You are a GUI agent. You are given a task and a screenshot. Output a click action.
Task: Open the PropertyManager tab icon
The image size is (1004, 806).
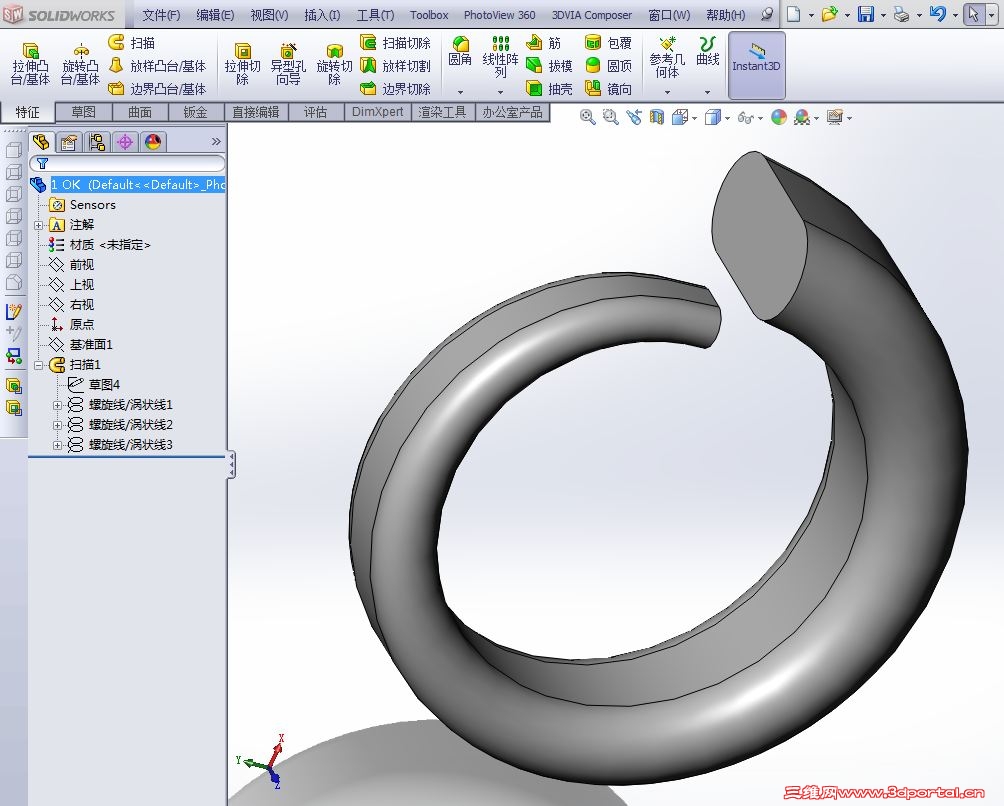(x=69, y=142)
